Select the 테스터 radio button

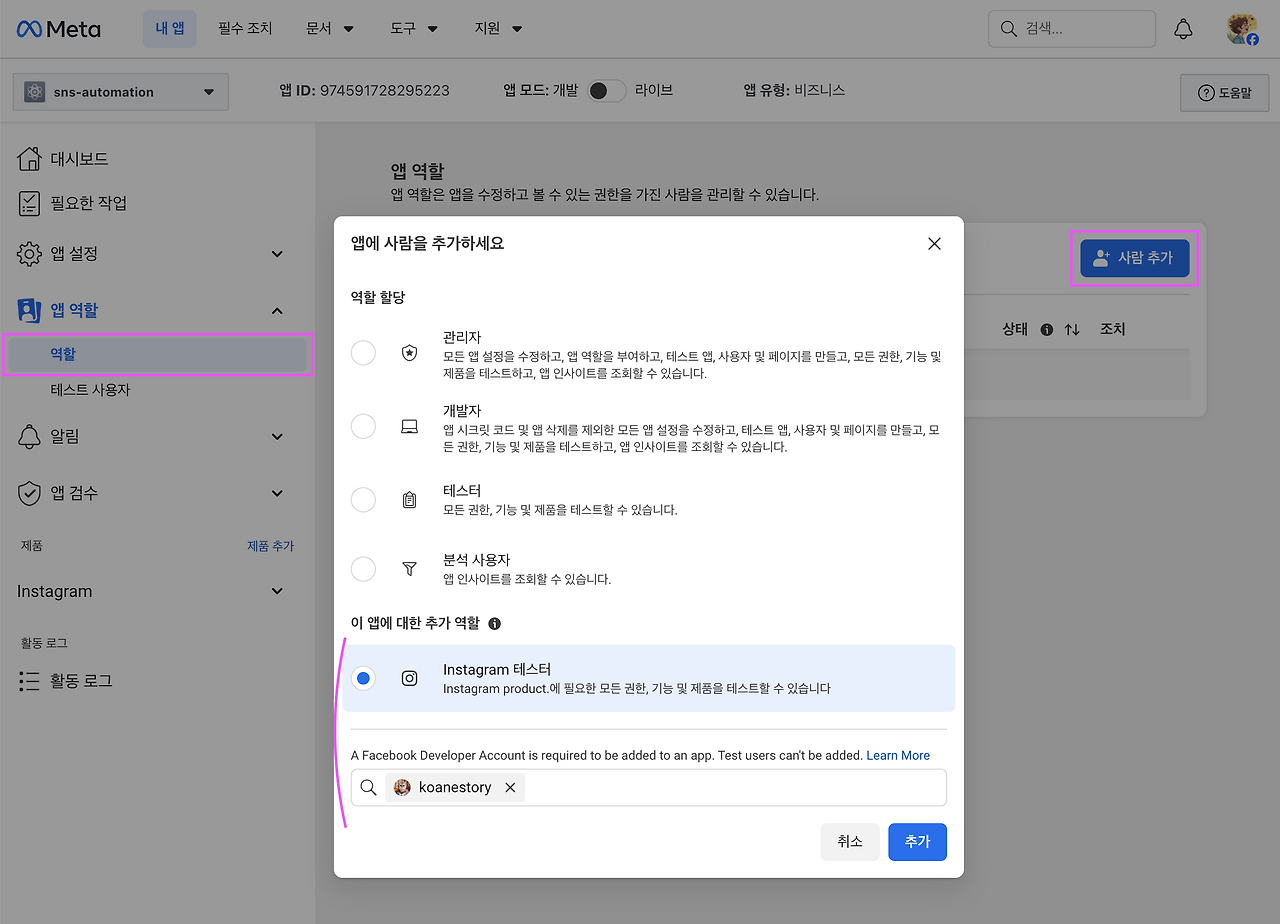pos(364,500)
